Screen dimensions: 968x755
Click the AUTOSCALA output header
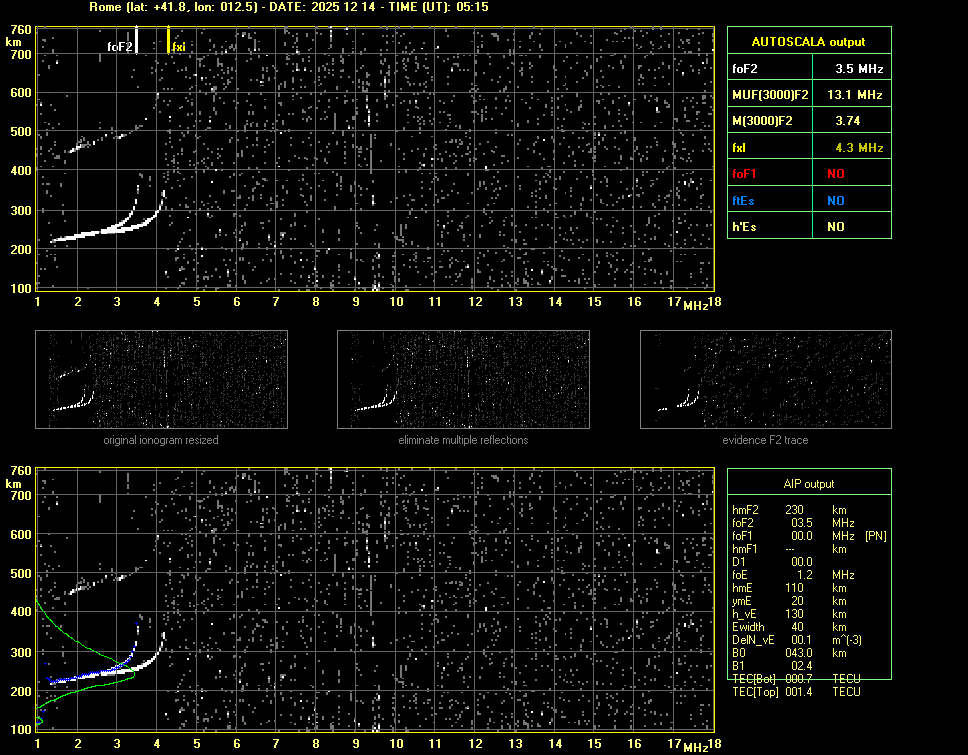point(808,42)
